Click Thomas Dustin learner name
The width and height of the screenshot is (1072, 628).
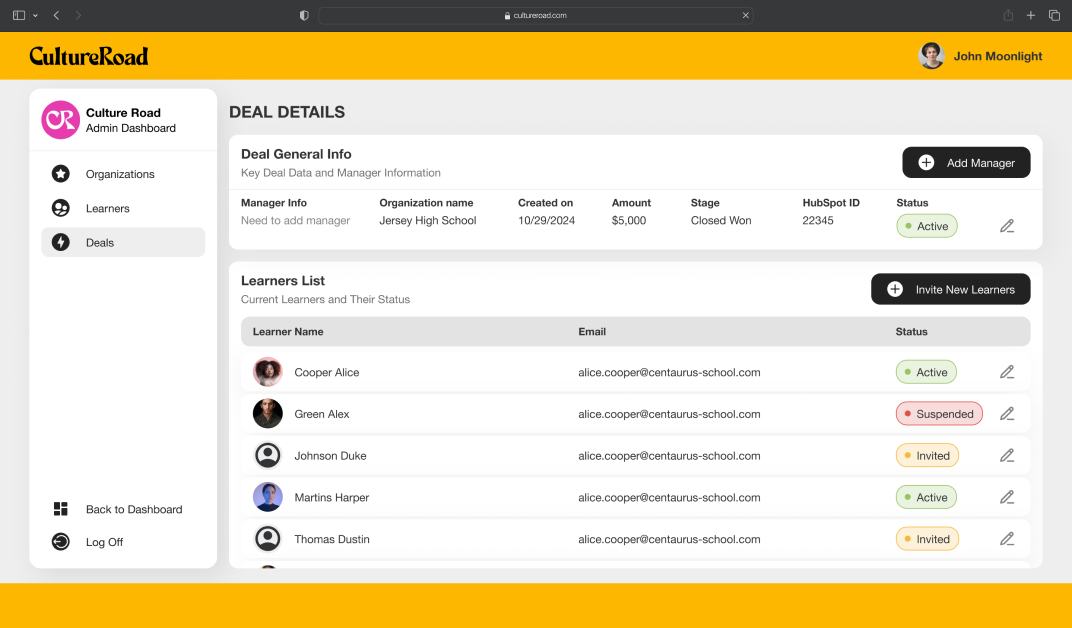tap(332, 538)
